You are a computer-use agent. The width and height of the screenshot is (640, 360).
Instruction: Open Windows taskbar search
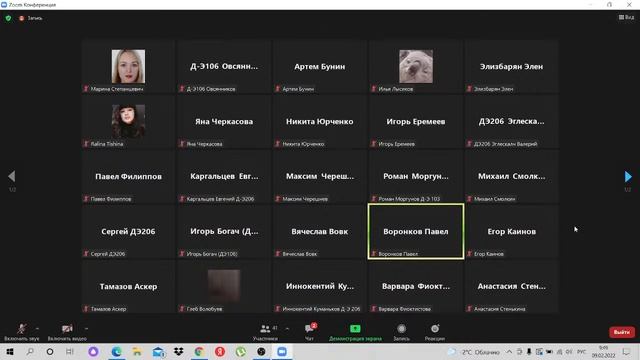click(30, 351)
